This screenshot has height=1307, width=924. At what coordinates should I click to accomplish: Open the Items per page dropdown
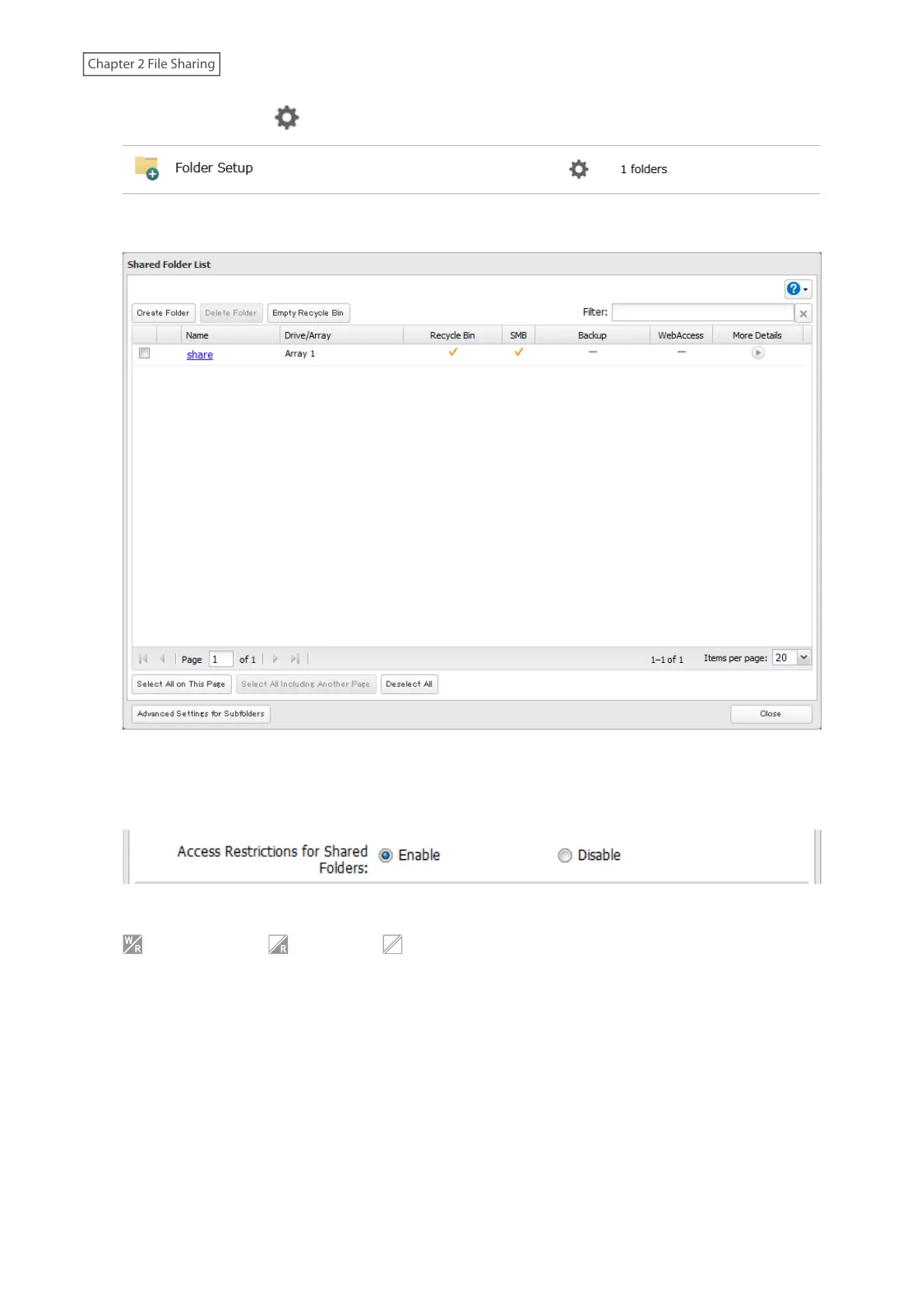804,657
